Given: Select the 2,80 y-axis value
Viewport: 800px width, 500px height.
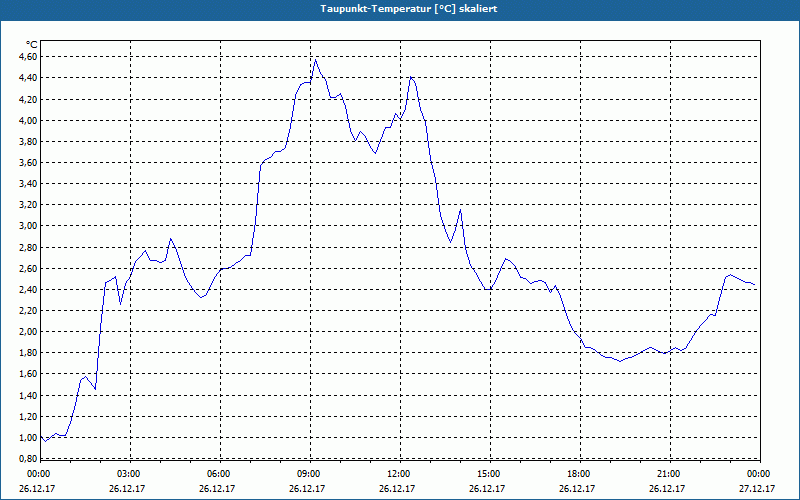Looking at the screenshot, I should [x=28, y=247].
